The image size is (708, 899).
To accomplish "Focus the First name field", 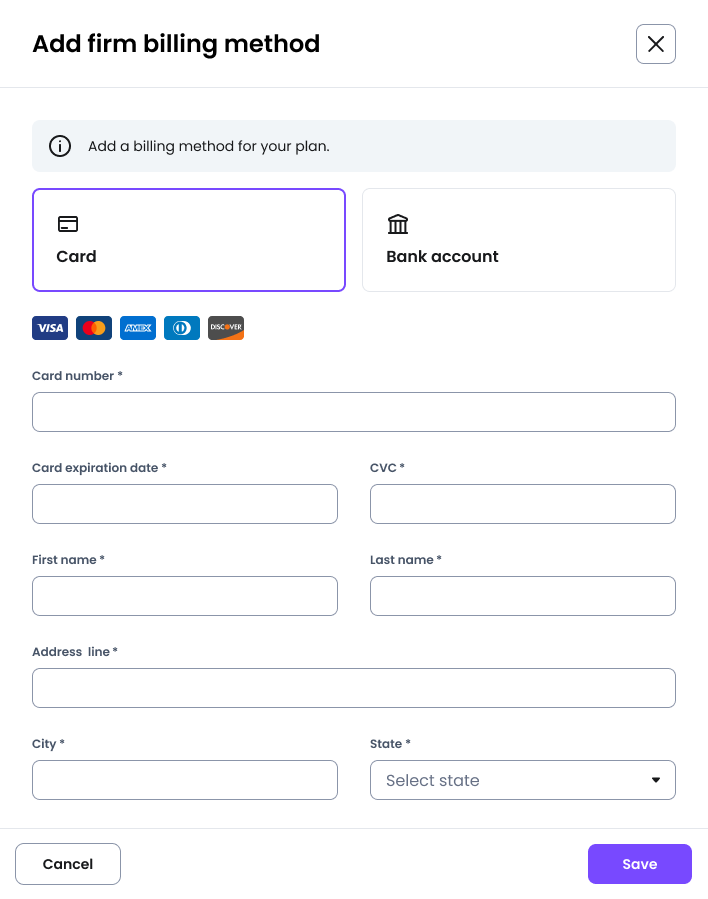I will (185, 596).
